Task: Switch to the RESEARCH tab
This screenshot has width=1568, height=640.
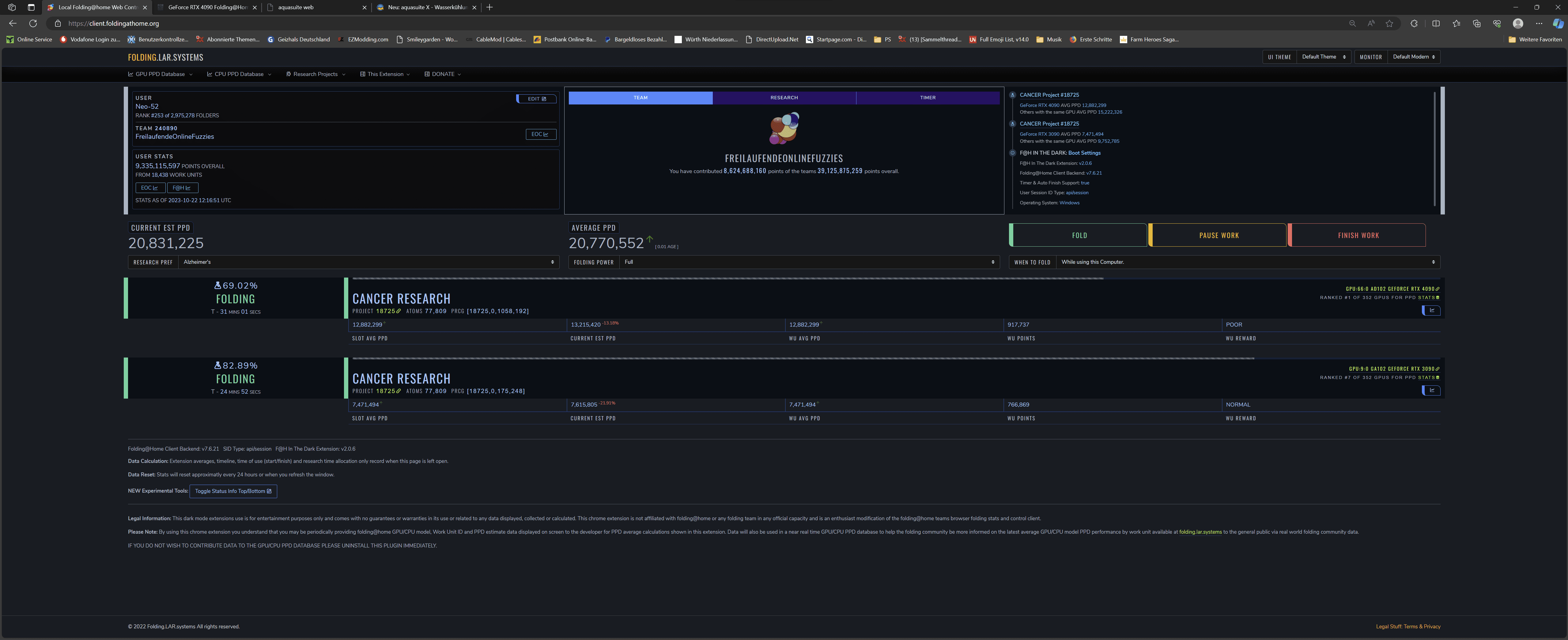Action: point(784,97)
